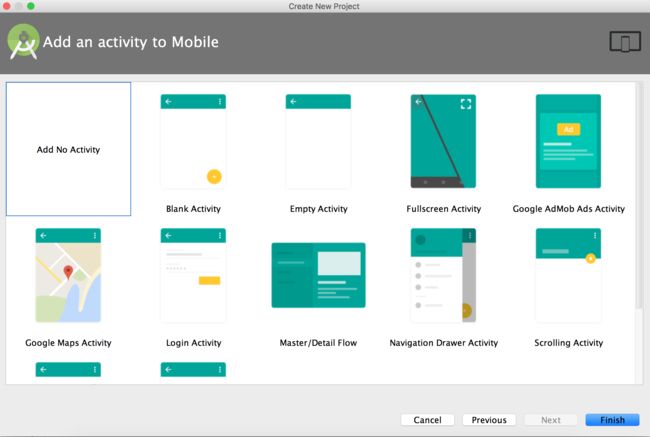
Task: Click the Scrolling Activity label
Action: (568, 343)
